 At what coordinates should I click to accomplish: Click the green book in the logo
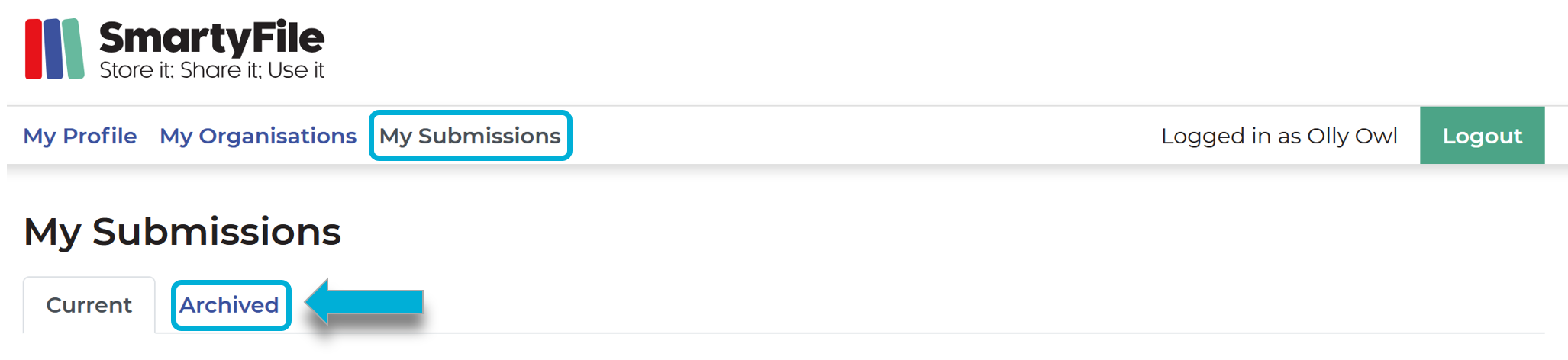73,50
